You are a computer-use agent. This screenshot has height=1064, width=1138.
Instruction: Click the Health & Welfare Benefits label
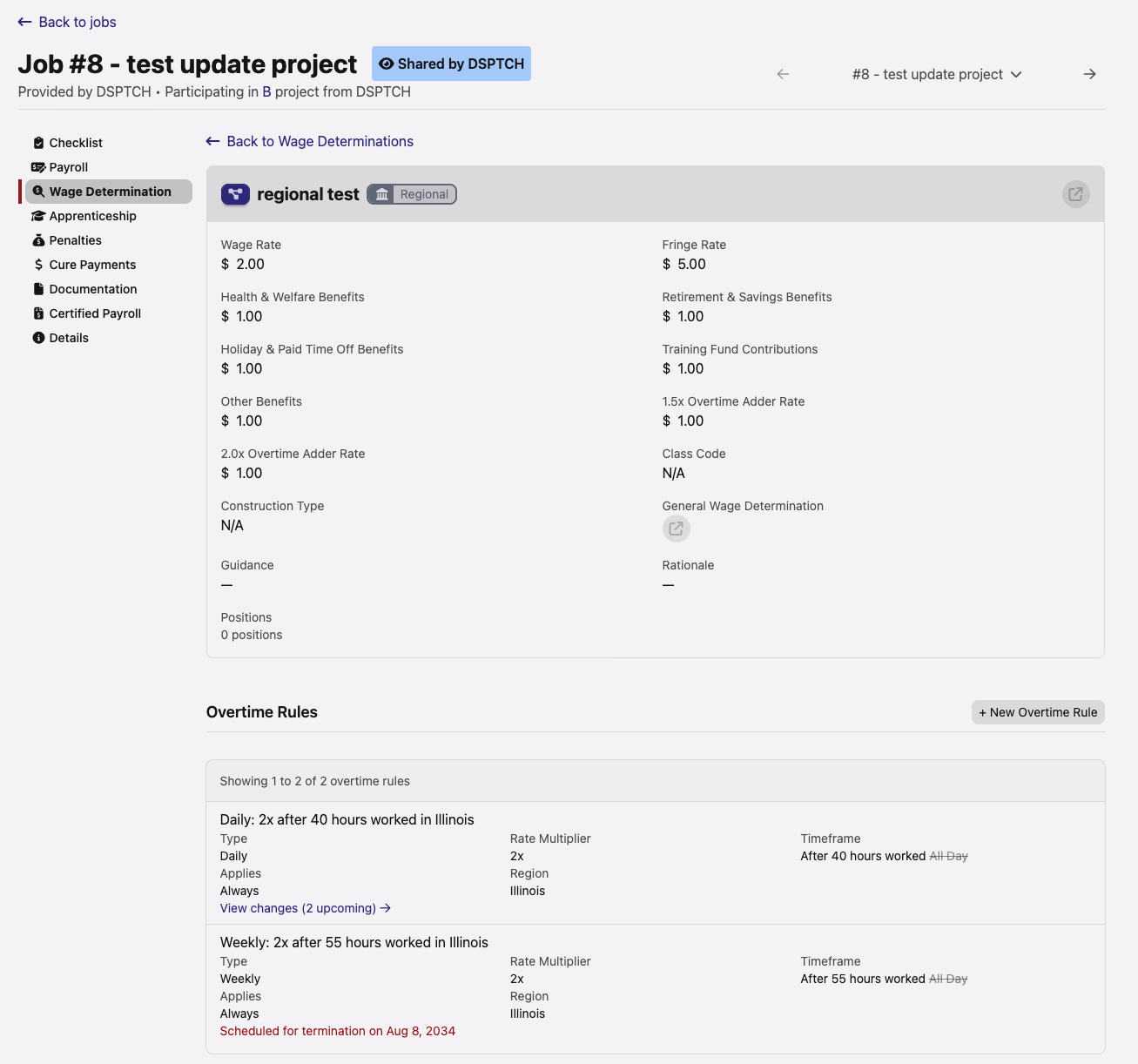(293, 297)
